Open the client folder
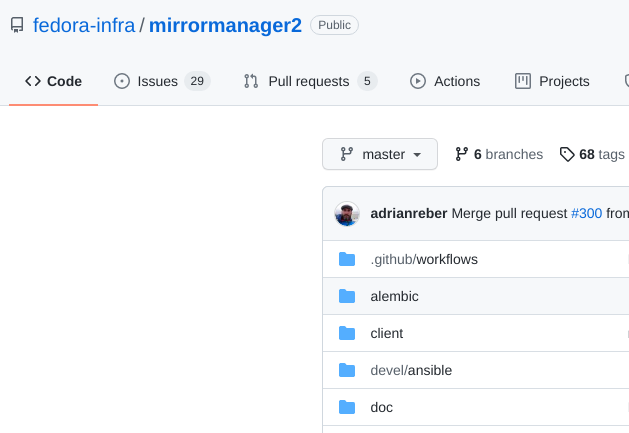This screenshot has width=629, height=433. coord(387,333)
